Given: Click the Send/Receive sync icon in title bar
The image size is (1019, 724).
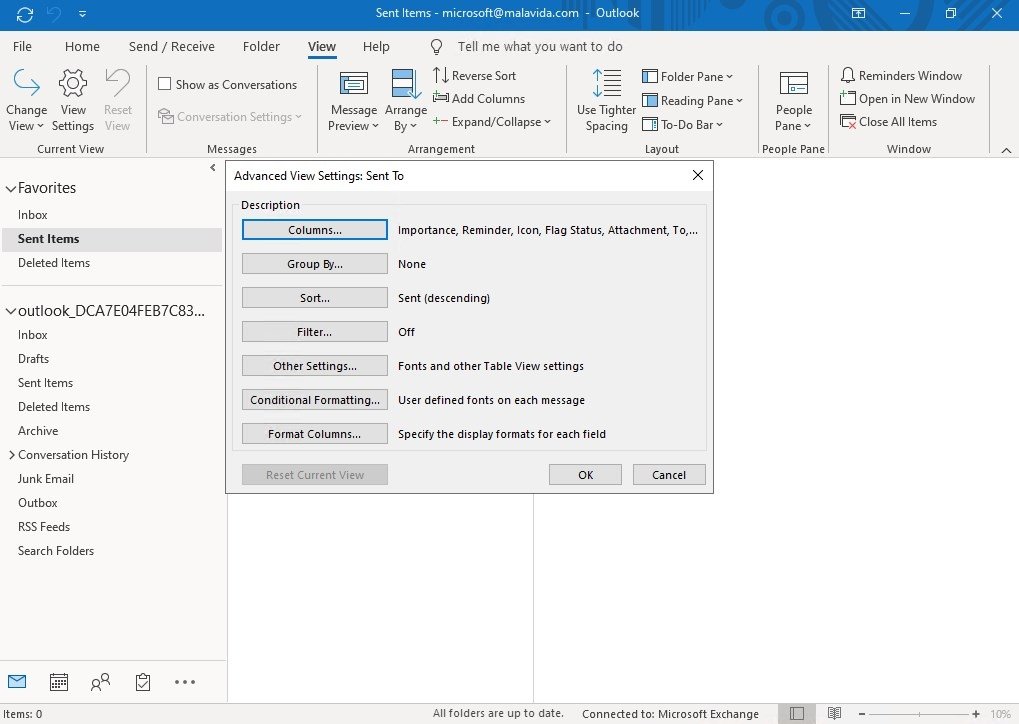Looking at the screenshot, I should 25,14.
